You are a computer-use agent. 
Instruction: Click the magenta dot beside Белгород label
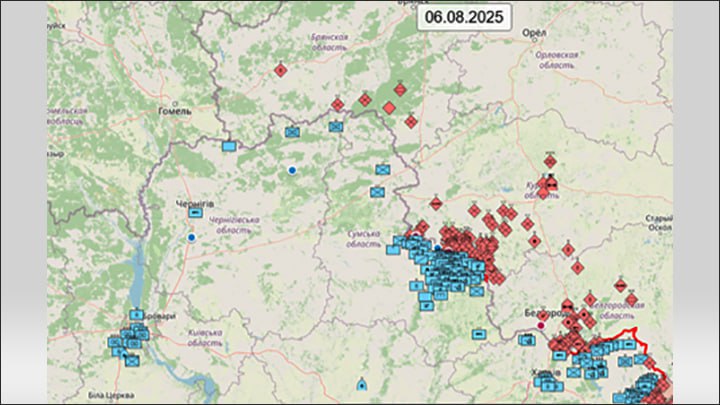(x=541, y=325)
